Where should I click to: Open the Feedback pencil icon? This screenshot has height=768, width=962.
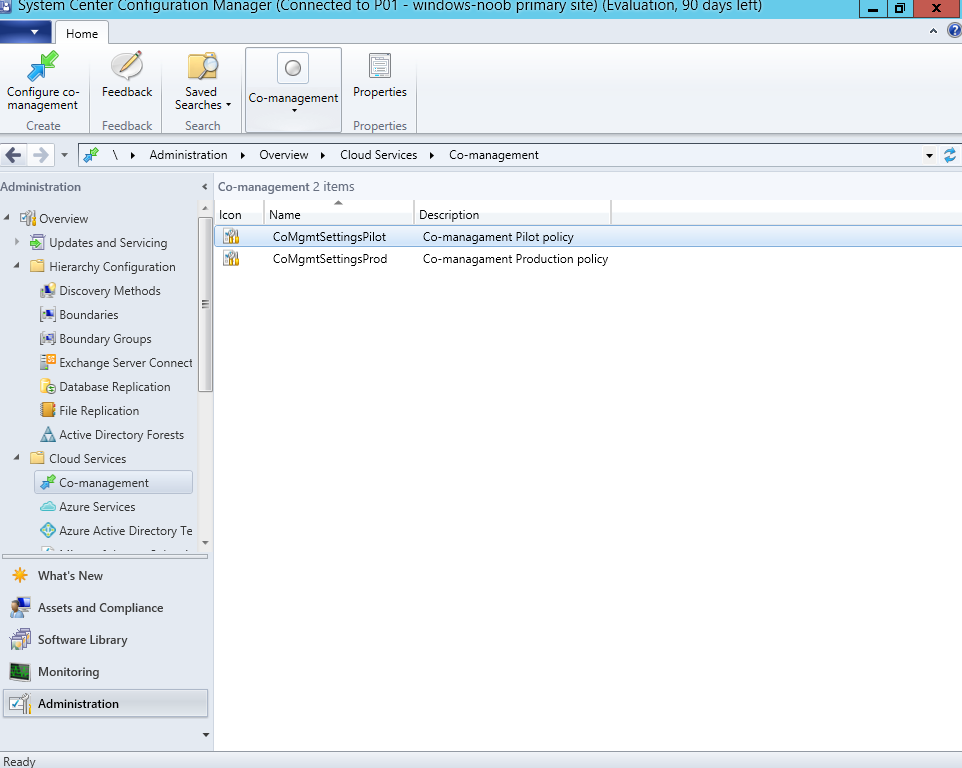[x=126, y=66]
